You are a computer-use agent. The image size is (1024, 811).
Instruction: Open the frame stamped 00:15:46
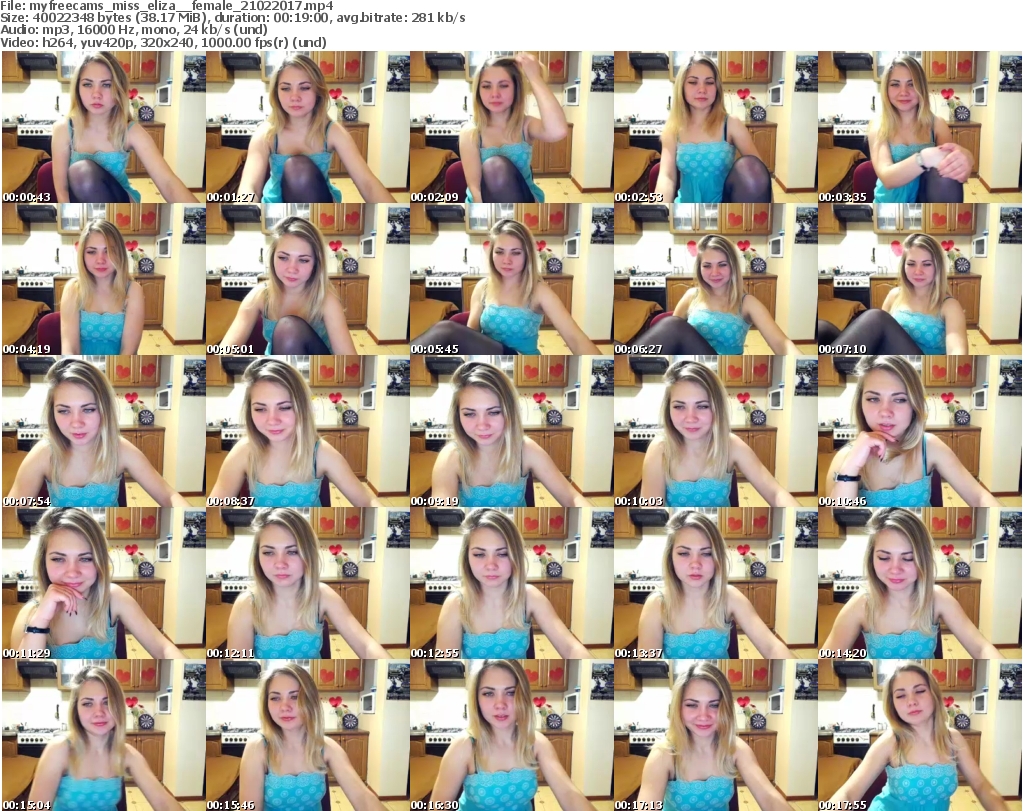[308, 735]
